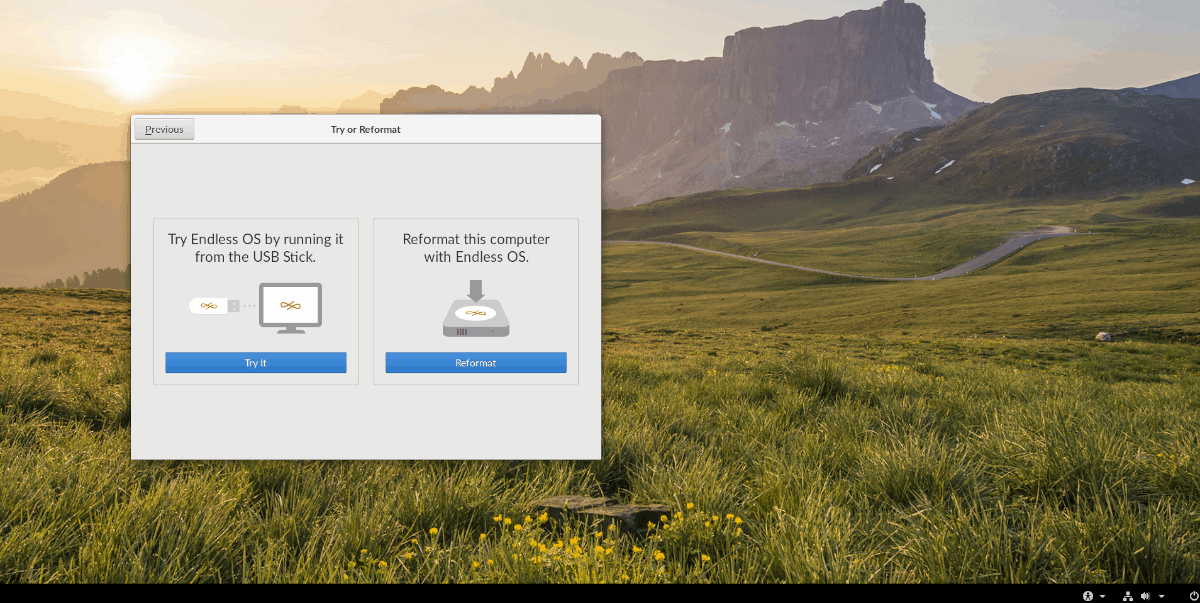Select the 'Try Endless OS' description text

256,248
